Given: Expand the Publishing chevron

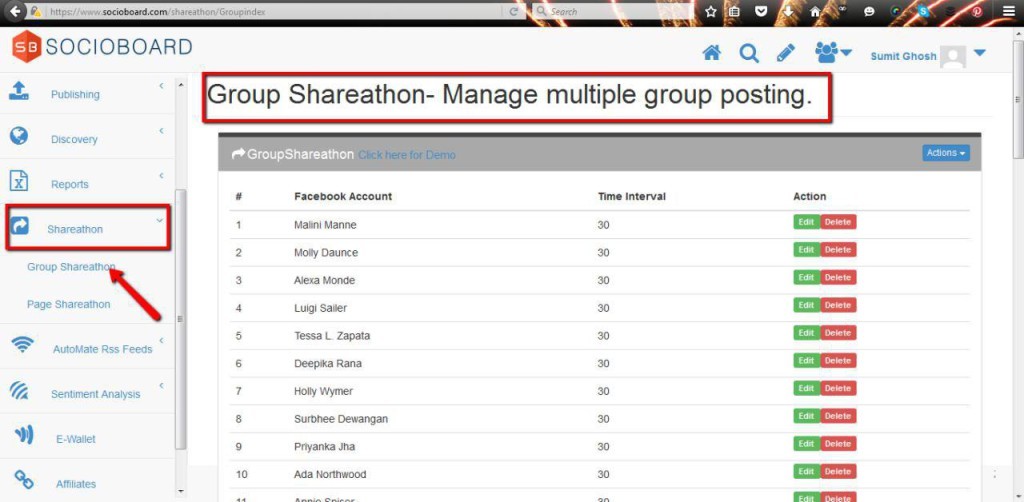Looking at the screenshot, I should [x=161, y=86].
